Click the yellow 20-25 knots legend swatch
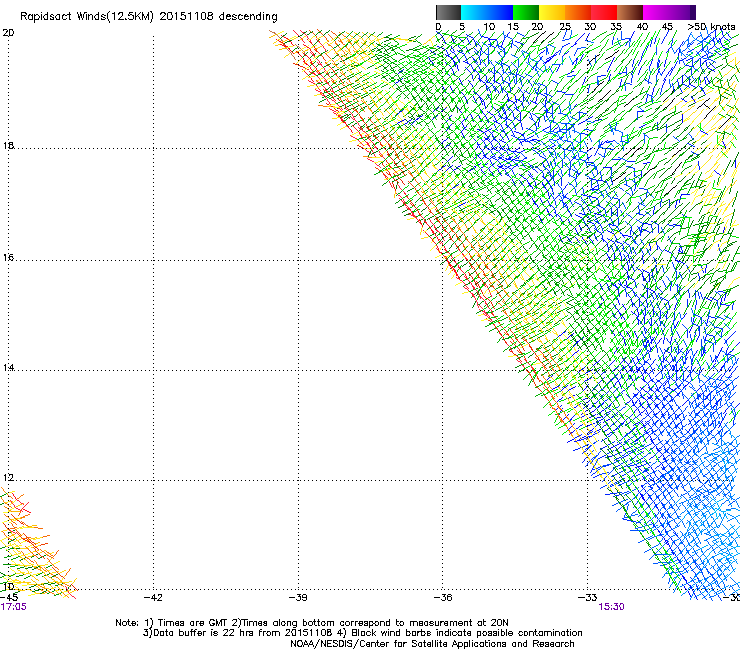The image size is (740, 650). click(x=552, y=12)
